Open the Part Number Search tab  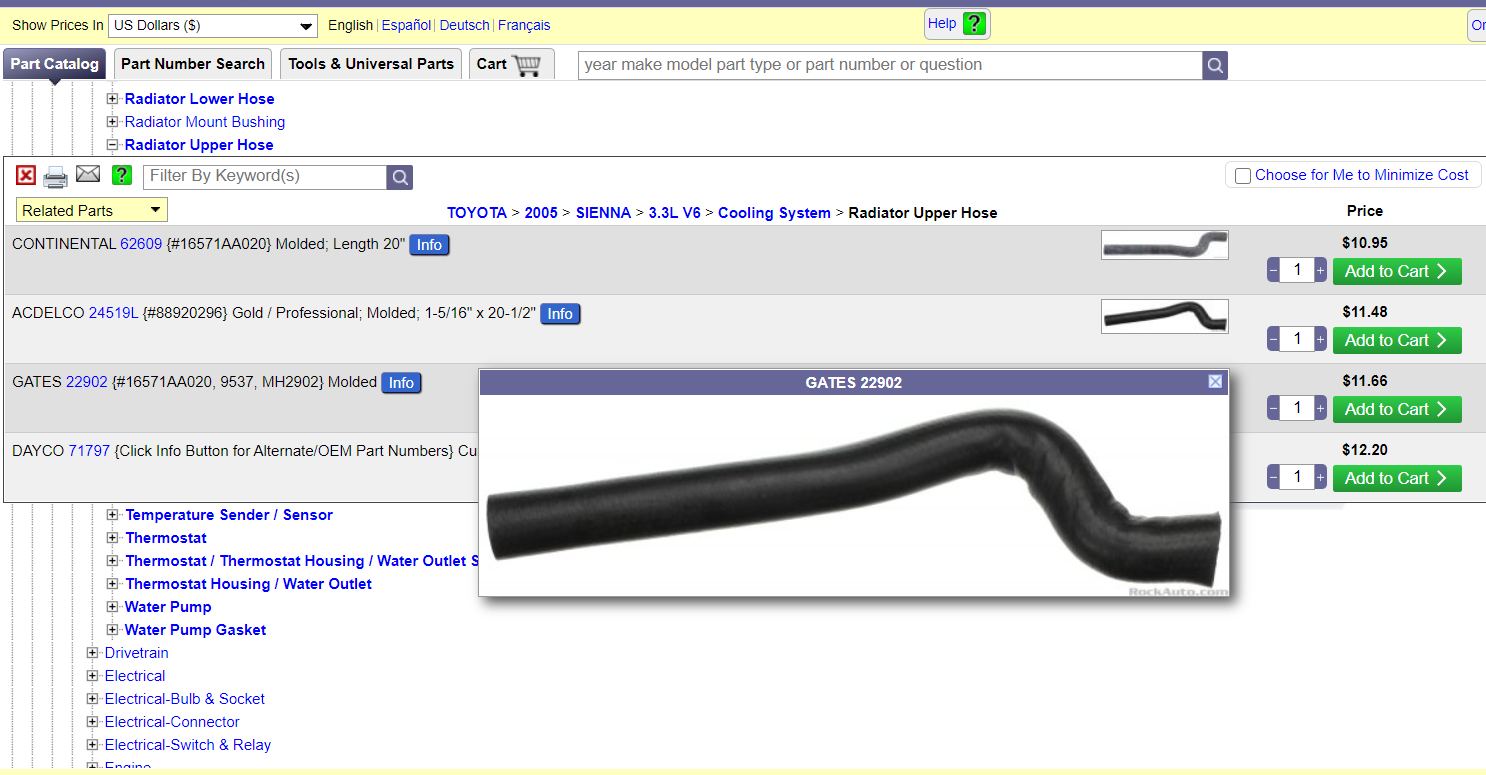click(x=193, y=64)
